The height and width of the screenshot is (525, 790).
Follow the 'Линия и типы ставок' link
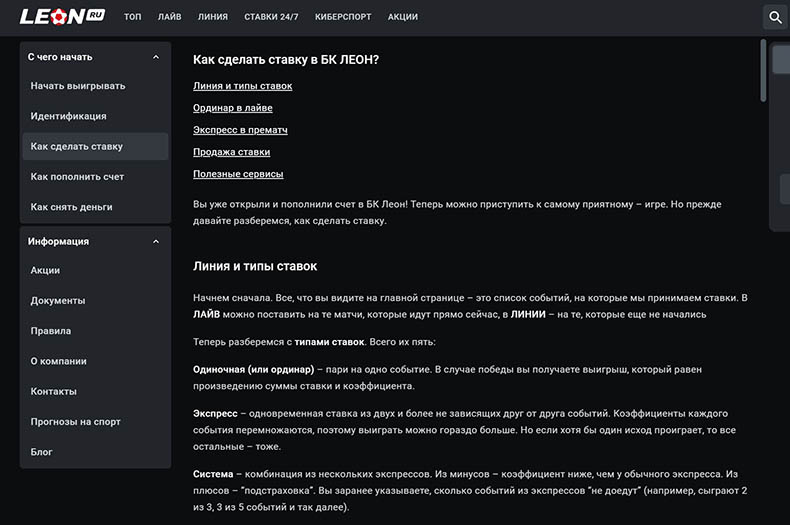pyautogui.click(x=242, y=86)
